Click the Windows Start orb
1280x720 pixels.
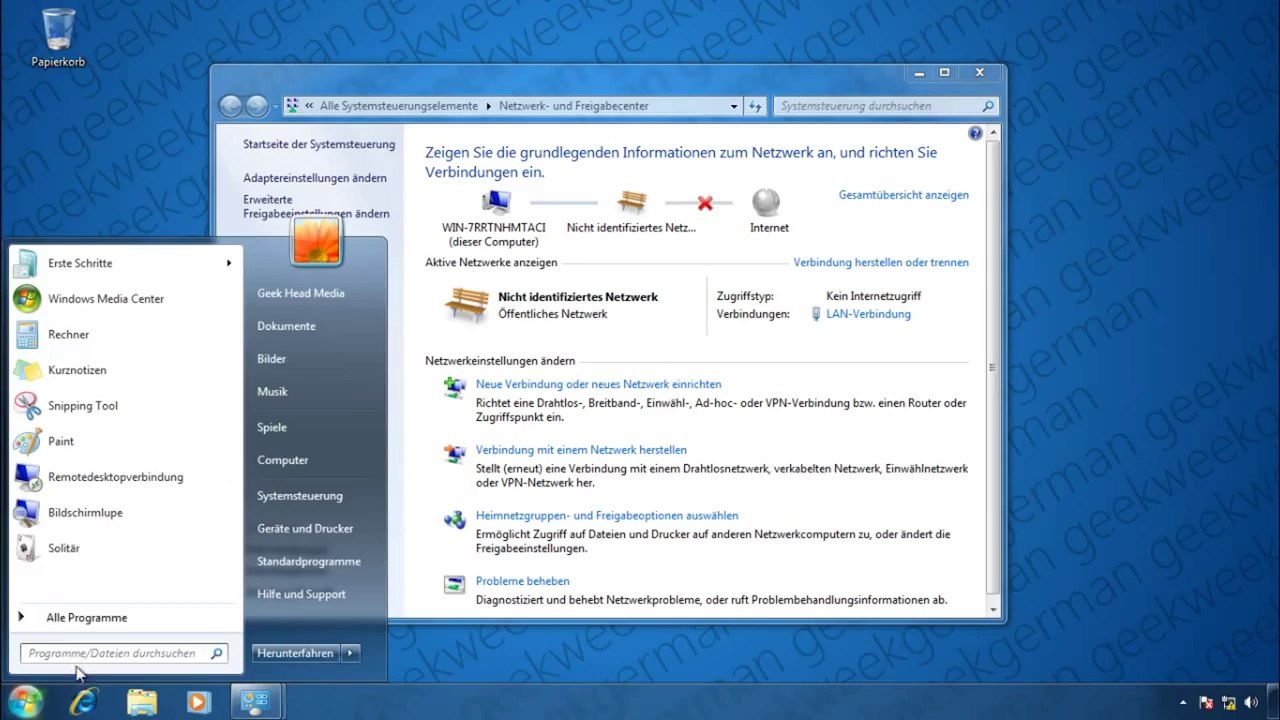click(25, 702)
